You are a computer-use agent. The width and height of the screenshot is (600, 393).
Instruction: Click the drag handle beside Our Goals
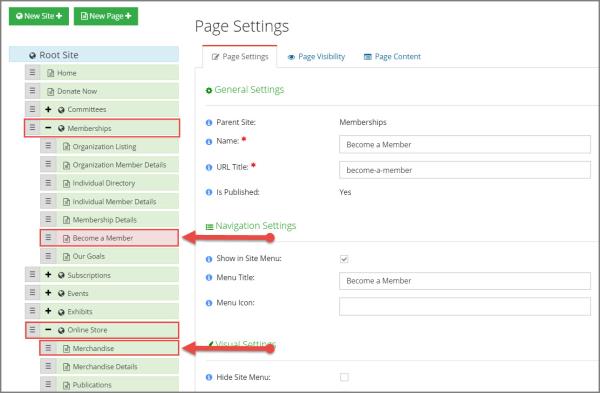point(48,256)
